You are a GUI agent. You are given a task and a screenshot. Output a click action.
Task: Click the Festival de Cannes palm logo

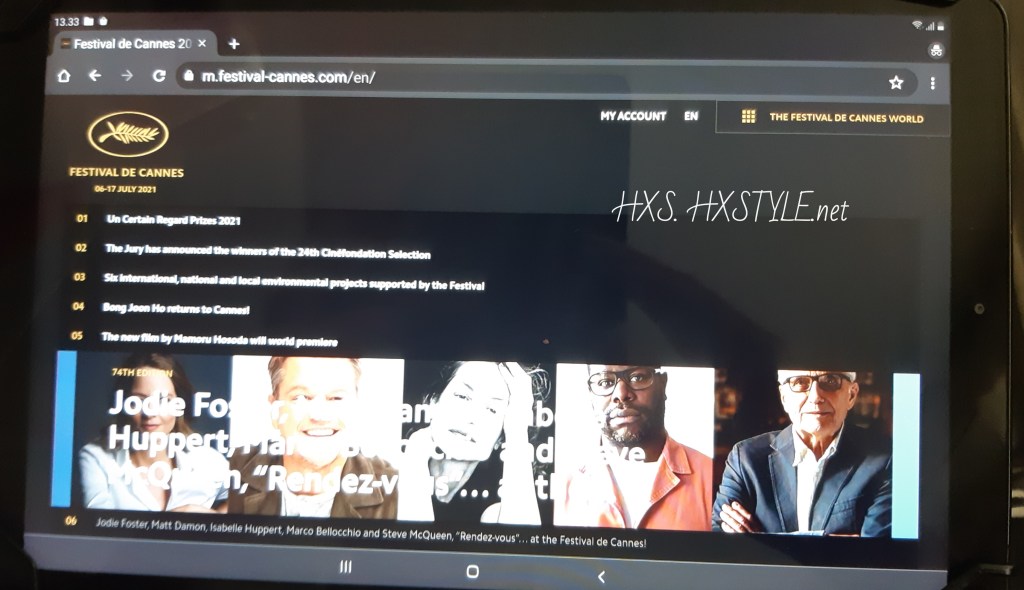127,134
